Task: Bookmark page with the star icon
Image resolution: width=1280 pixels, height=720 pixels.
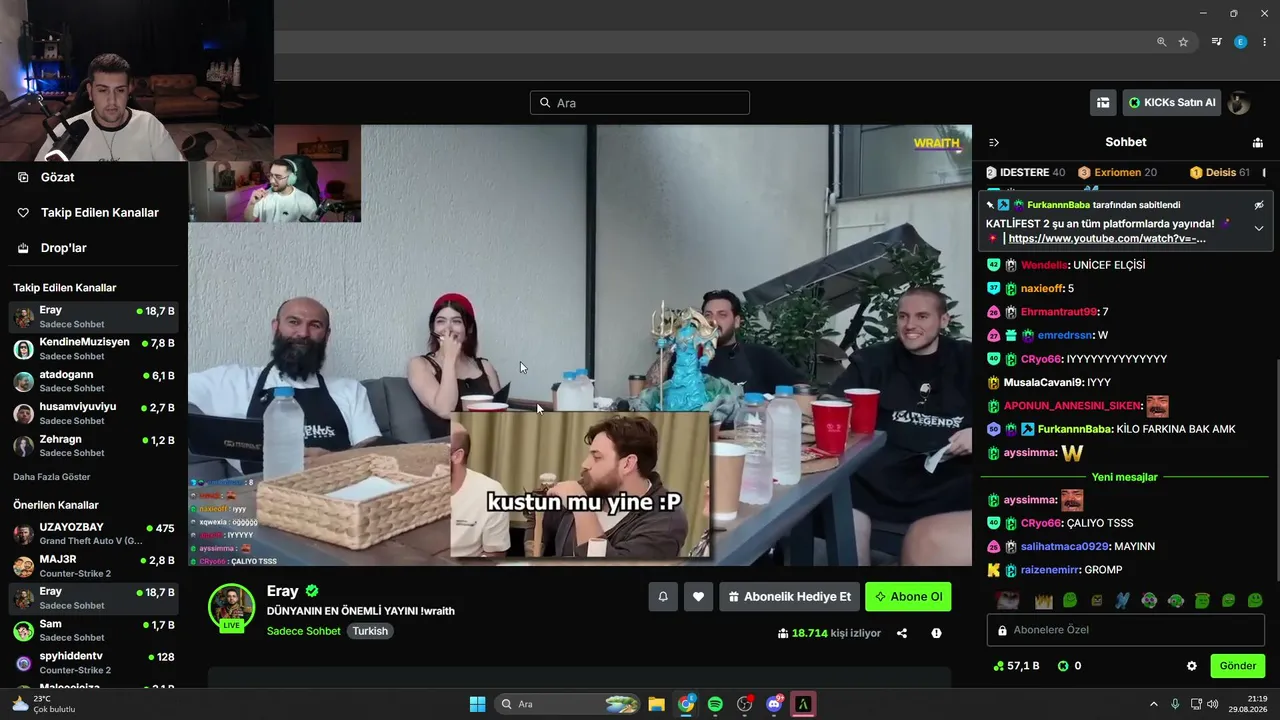Action: (1183, 42)
